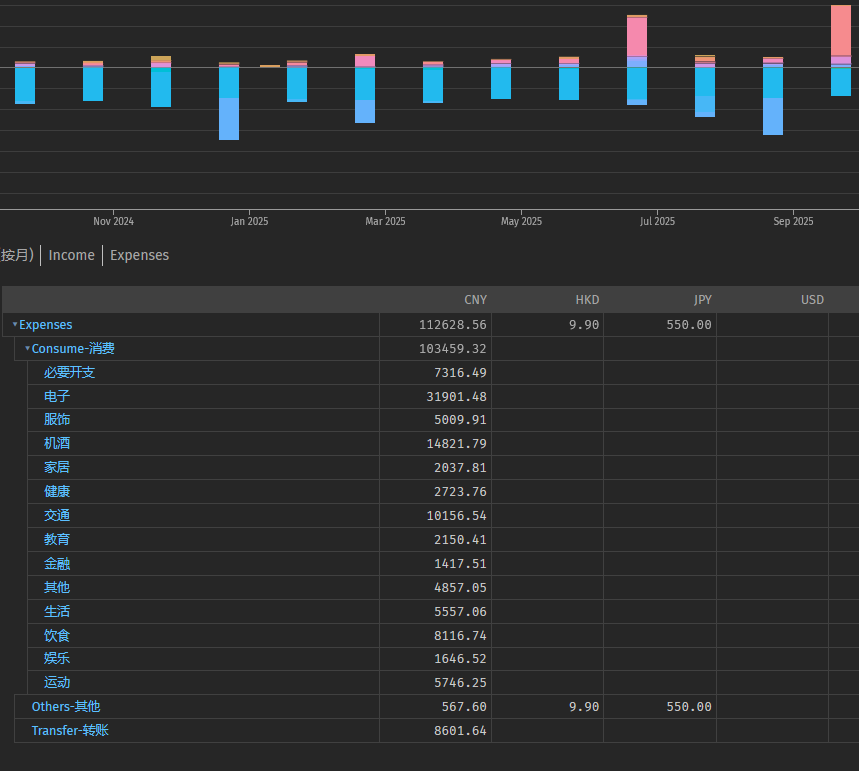The width and height of the screenshot is (859, 771).
Task: Open the 交通 account
Action: click(57, 516)
